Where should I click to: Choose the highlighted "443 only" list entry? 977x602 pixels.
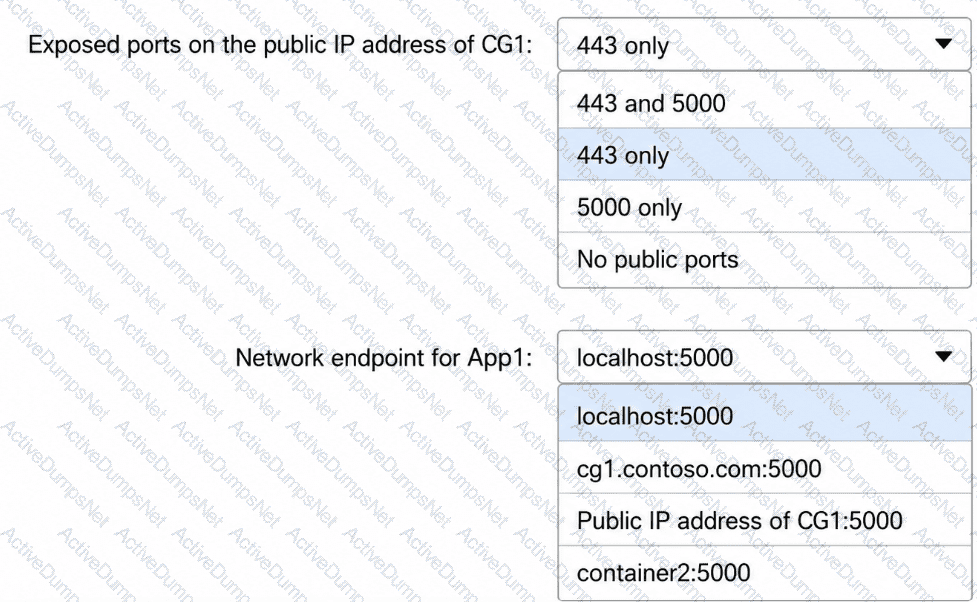tap(765, 155)
